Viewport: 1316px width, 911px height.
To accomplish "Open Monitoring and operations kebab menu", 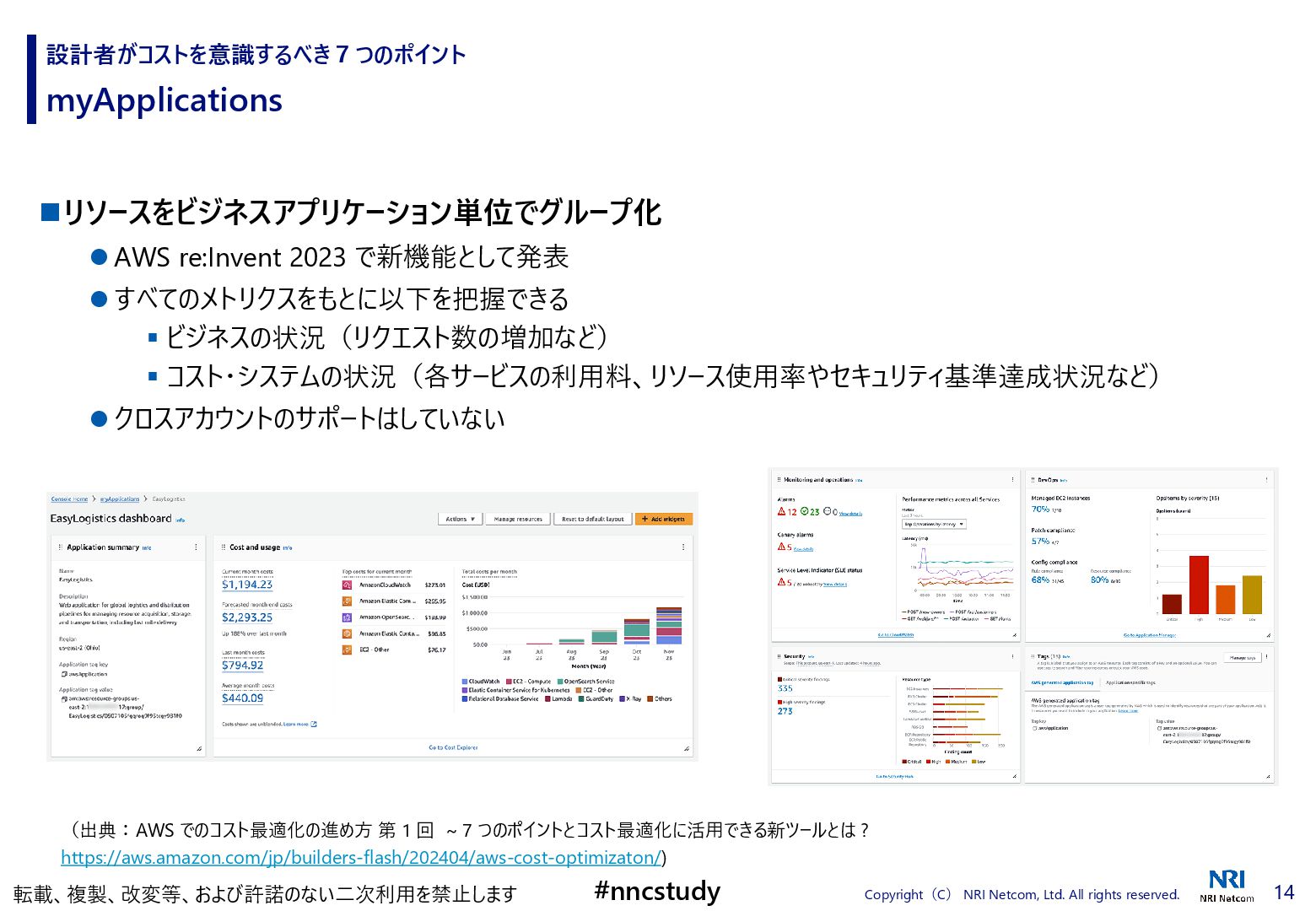I will coord(1013,480).
